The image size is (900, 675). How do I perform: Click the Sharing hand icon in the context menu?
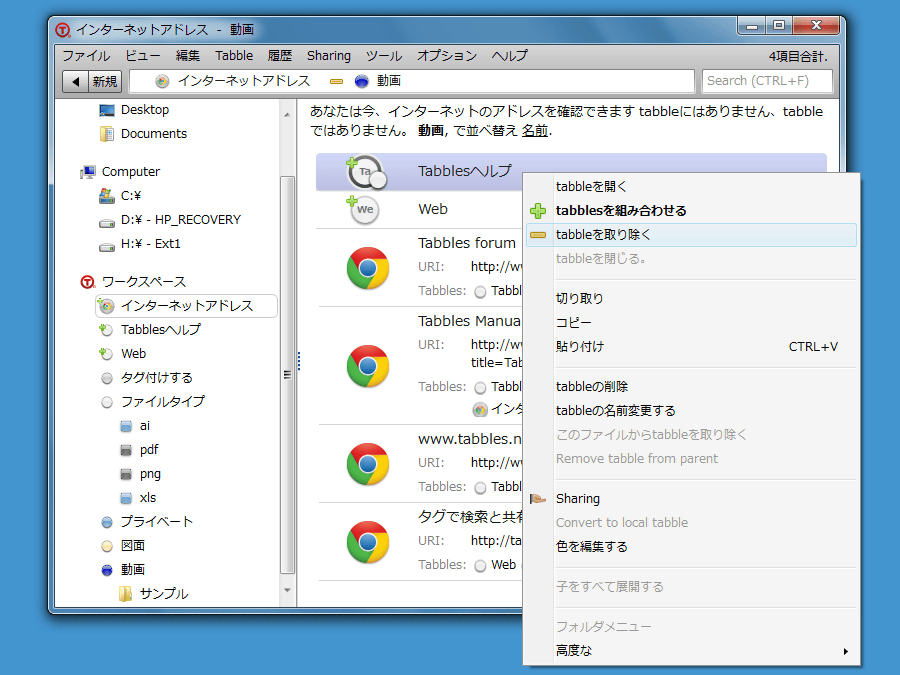538,499
